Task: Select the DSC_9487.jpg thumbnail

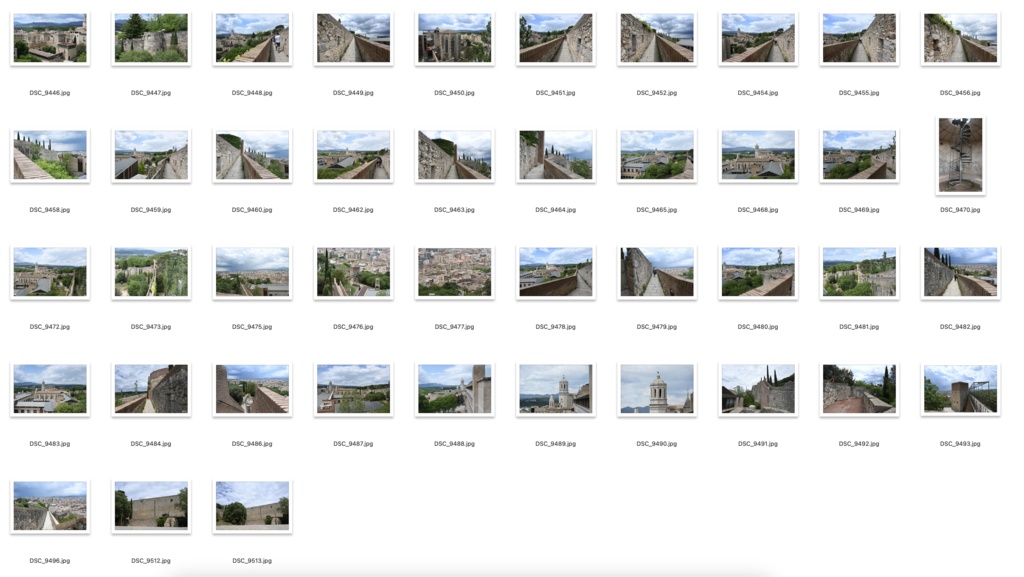Action: click(353, 389)
